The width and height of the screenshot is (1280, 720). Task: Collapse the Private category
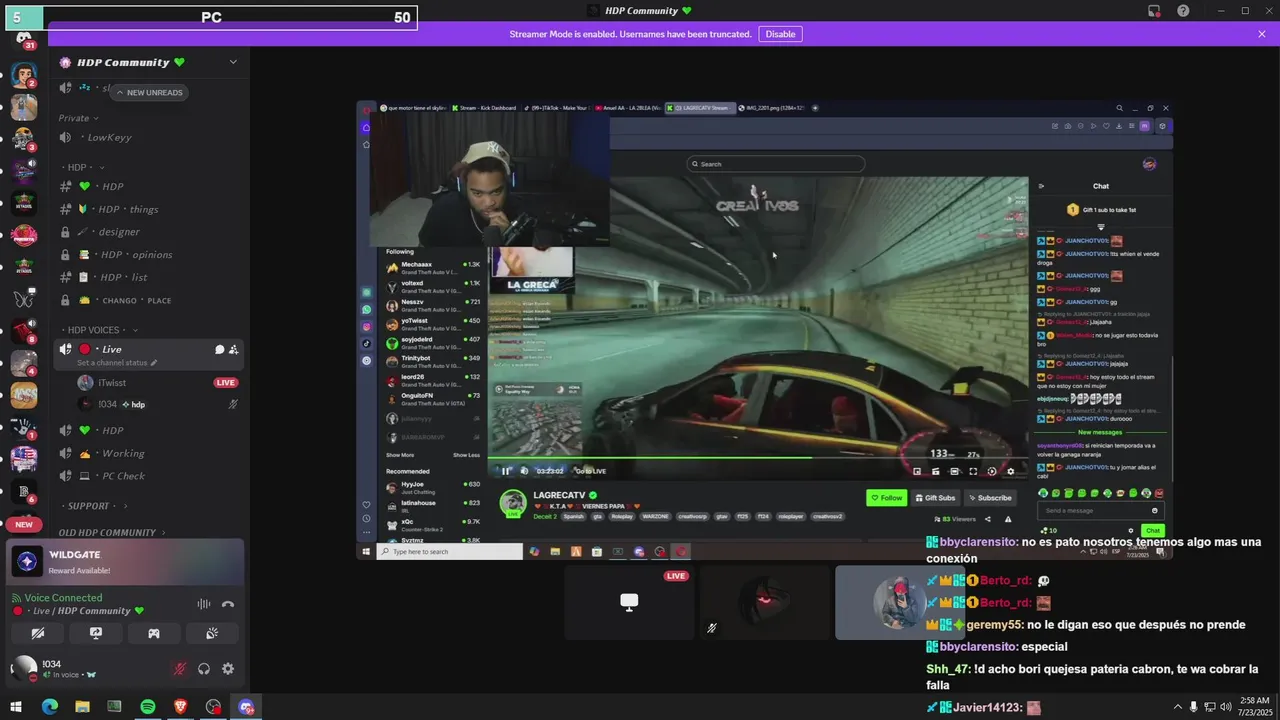(x=78, y=118)
